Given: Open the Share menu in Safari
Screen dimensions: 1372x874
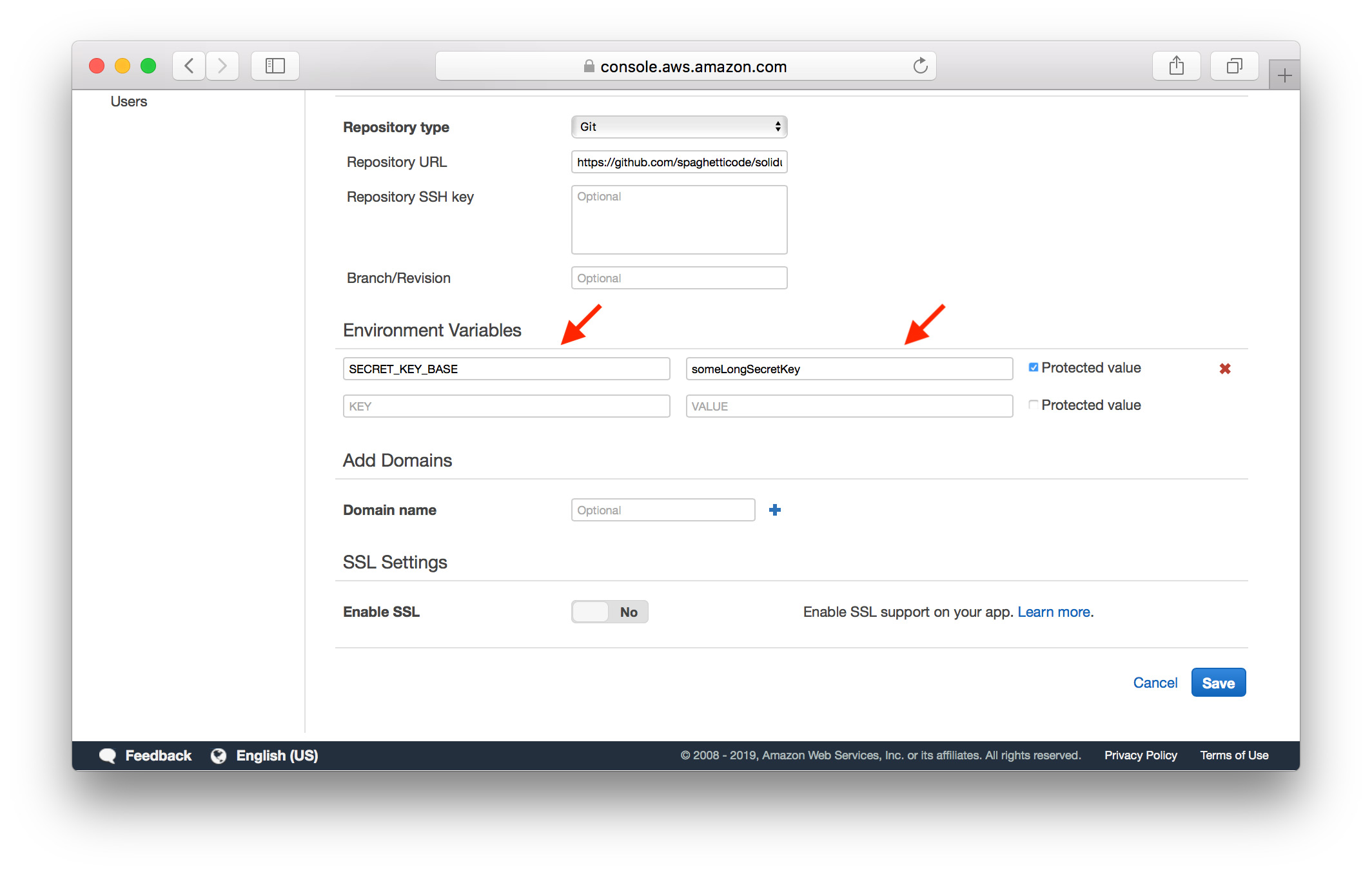Looking at the screenshot, I should pos(1176,65).
